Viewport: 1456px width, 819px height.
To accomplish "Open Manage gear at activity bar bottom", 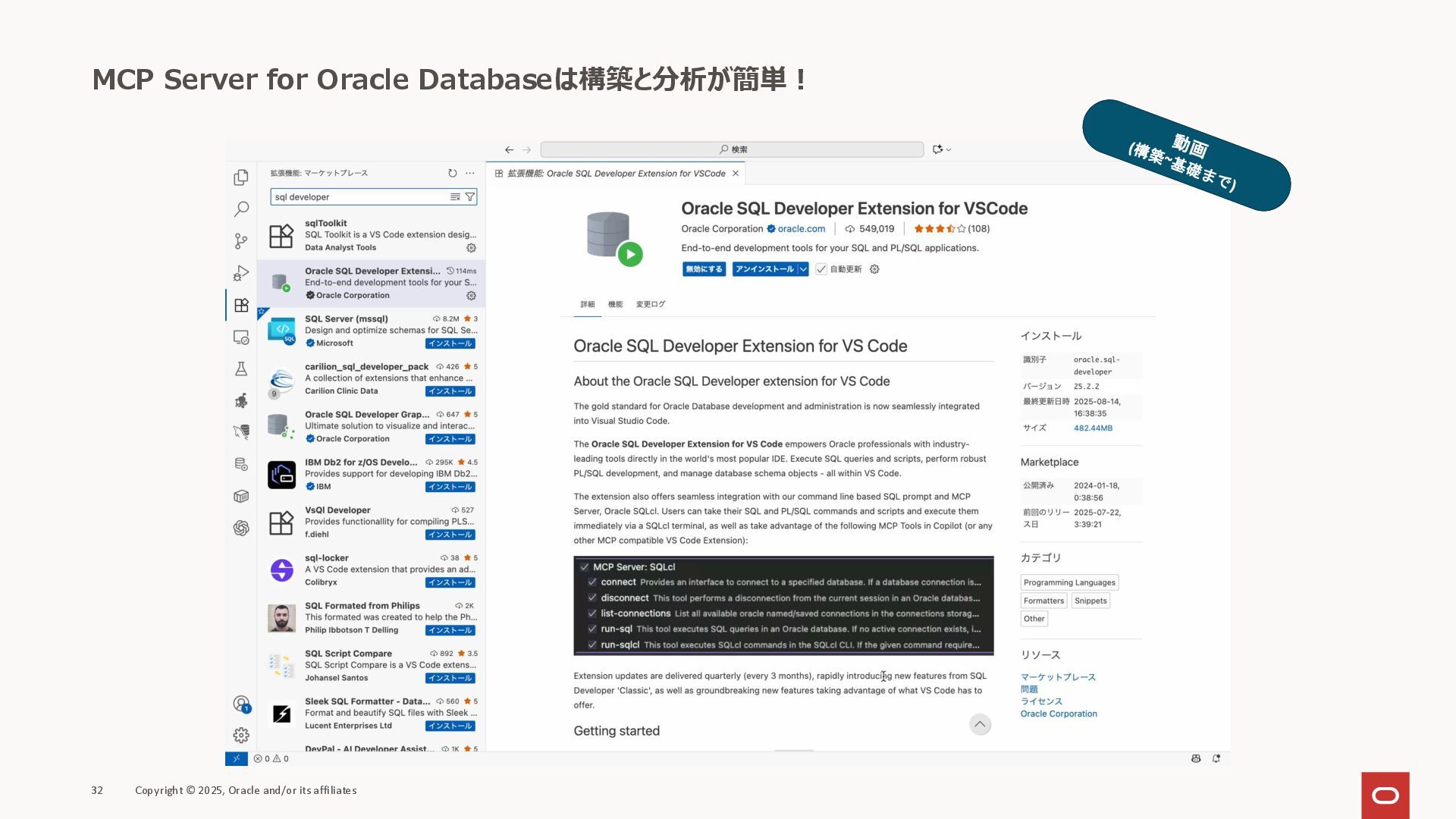I will (241, 735).
